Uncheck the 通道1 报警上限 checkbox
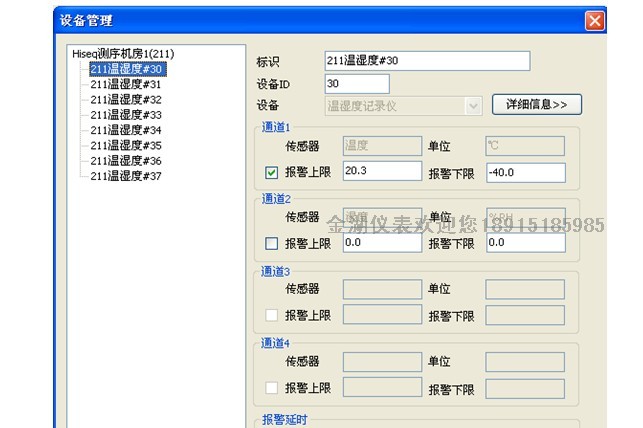This screenshot has width=643, height=428. (271, 173)
